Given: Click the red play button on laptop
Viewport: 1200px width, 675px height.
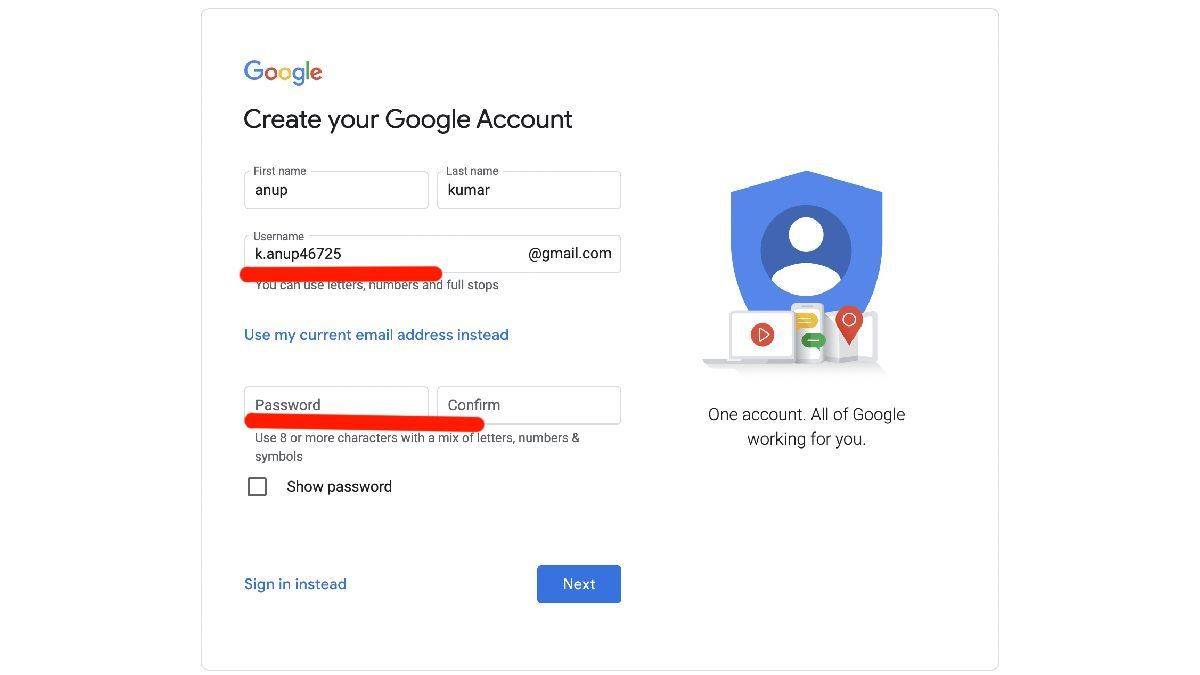Looking at the screenshot, I should click(x=763, y=335).
